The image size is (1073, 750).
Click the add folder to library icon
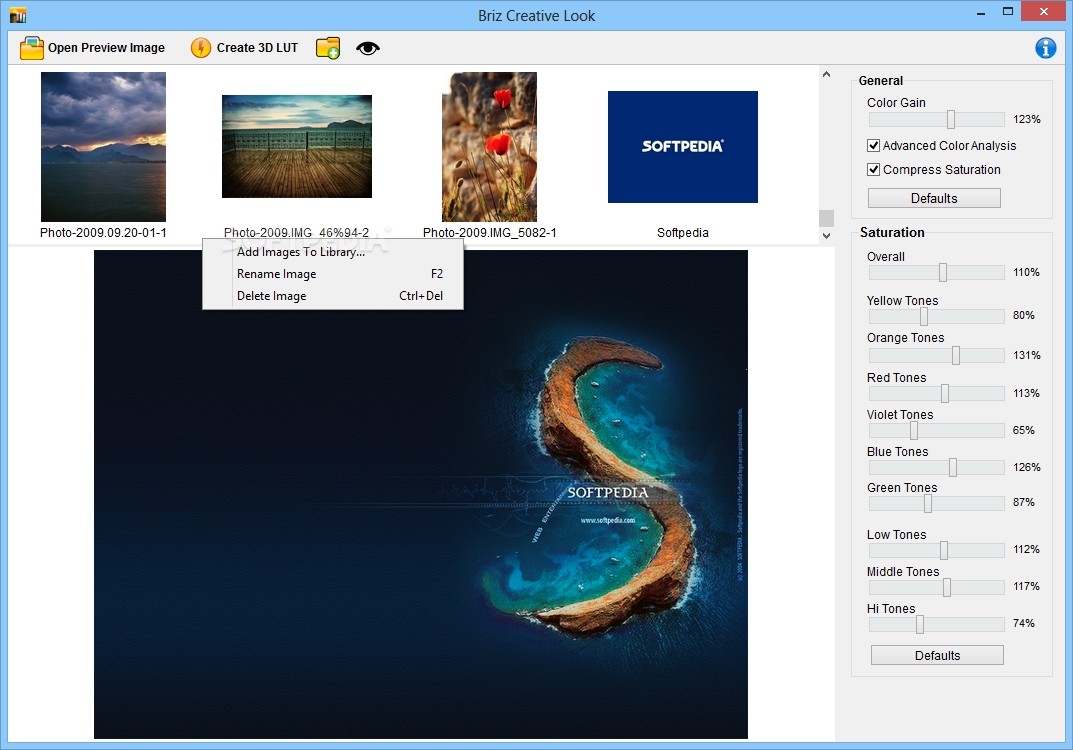328,48
